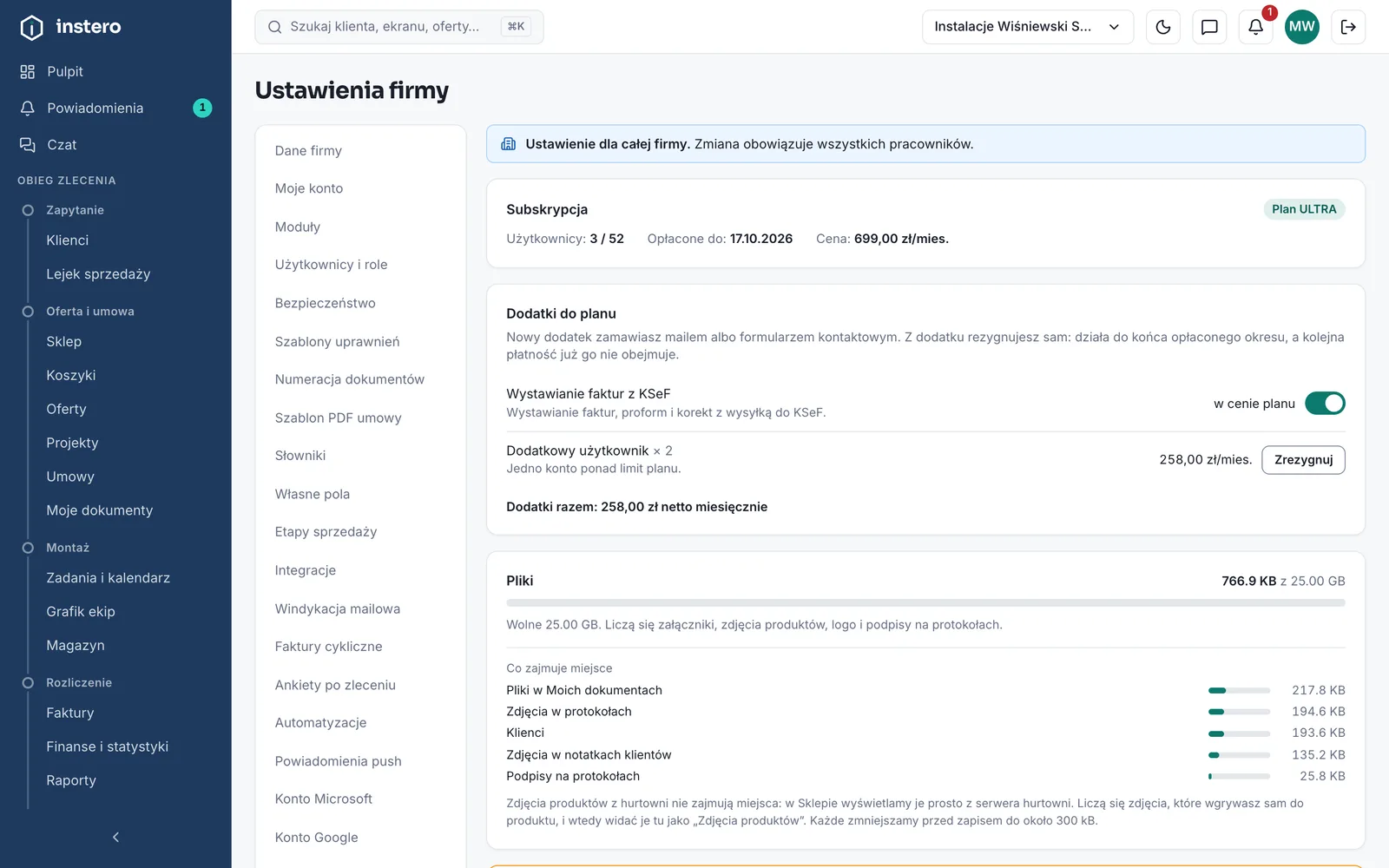Collapse the sidebar with the chevron
The image size is (1389, 868).
coord(115,837)
